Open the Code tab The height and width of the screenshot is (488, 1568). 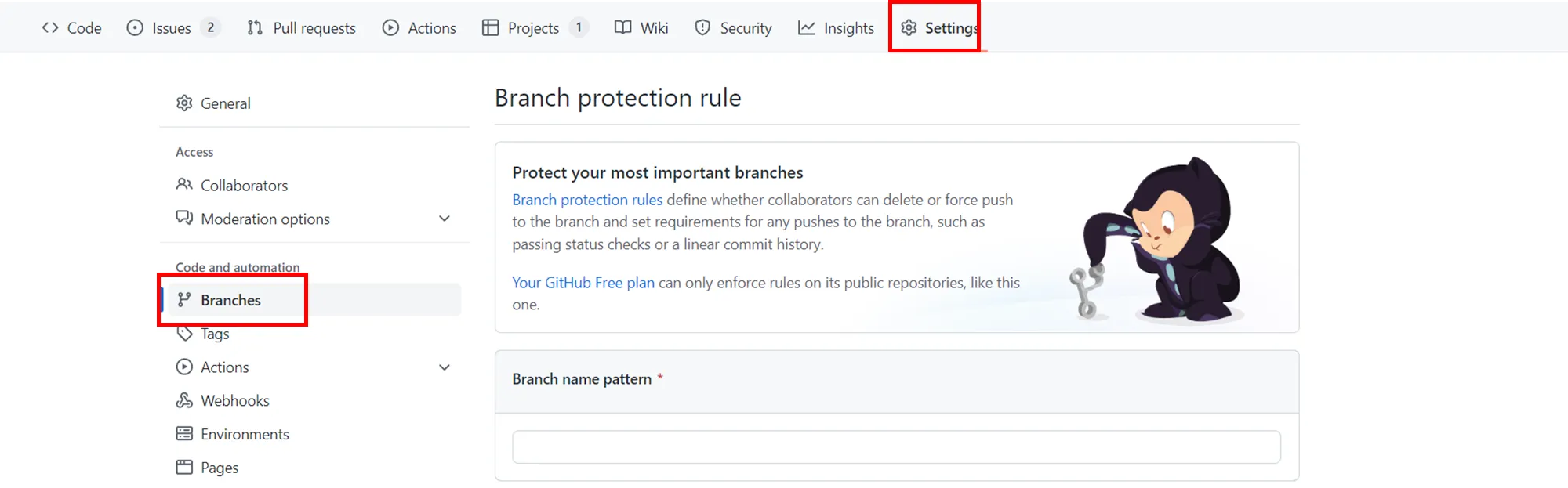[71, 28]
